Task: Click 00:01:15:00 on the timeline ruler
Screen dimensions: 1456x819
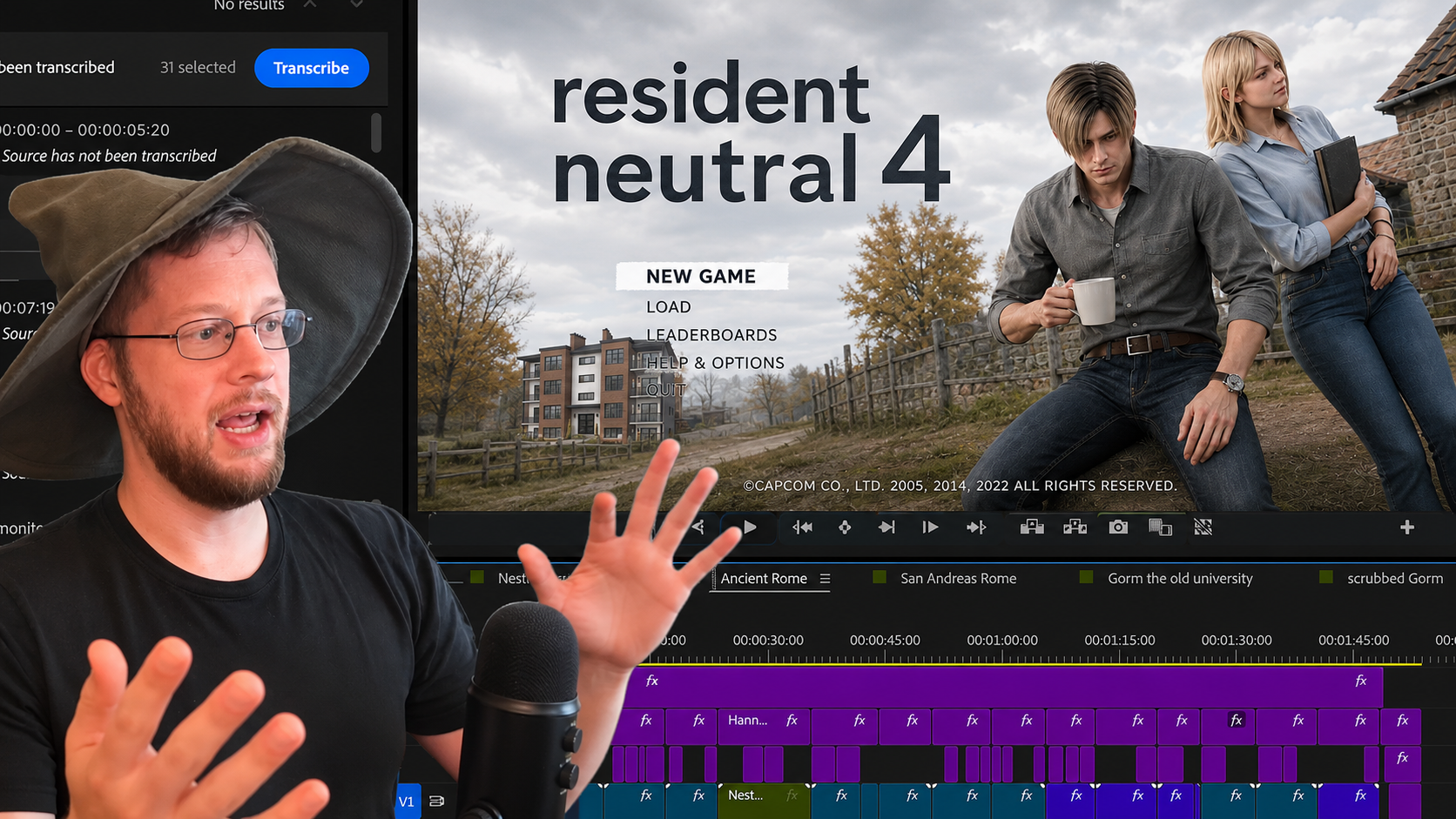Action: click(1120, 640)
